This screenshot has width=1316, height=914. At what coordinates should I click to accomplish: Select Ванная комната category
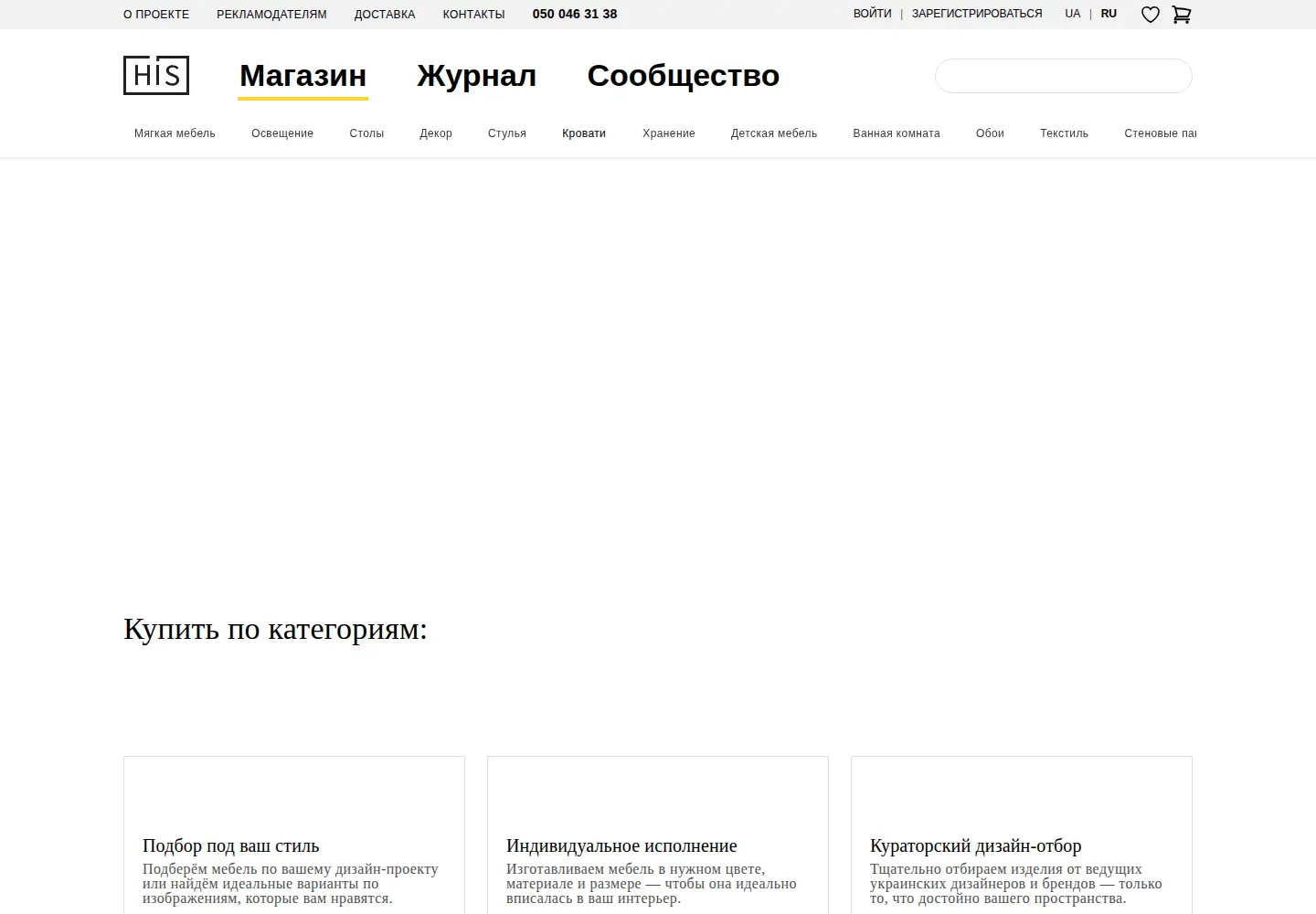pyautogui.click(x=897, y=133)
